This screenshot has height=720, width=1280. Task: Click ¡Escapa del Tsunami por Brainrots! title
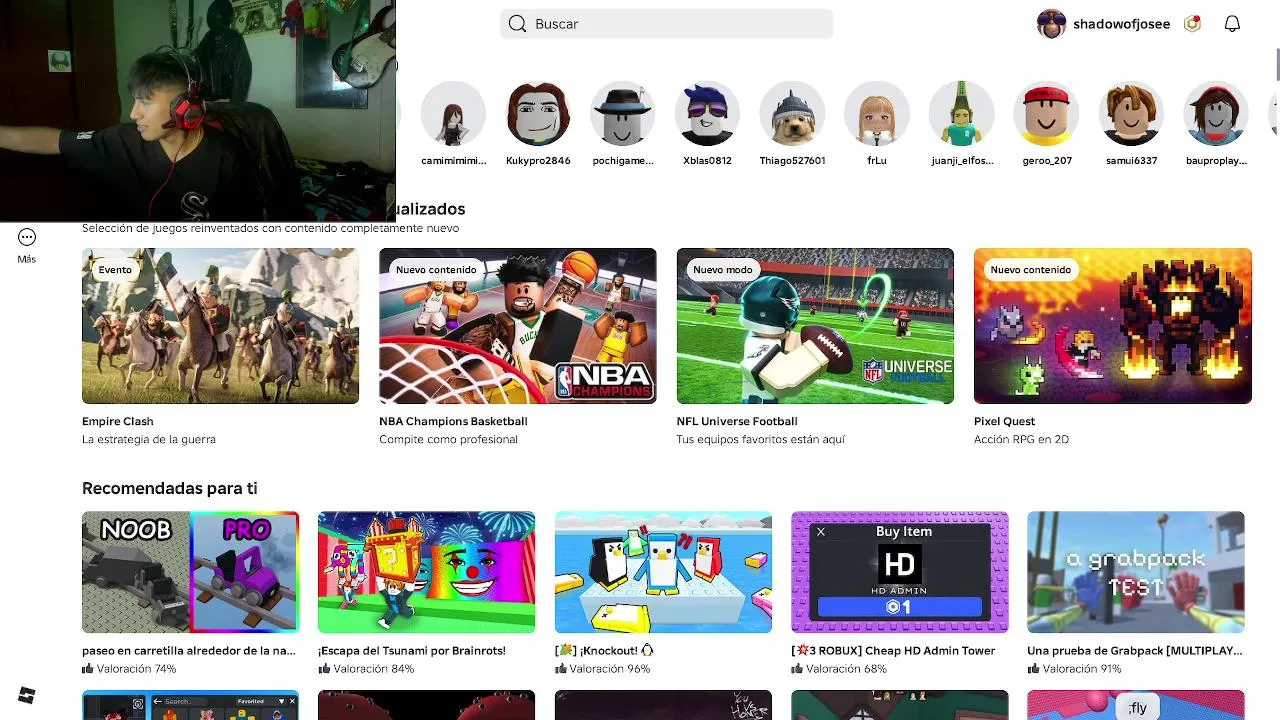tap(412, 650)
